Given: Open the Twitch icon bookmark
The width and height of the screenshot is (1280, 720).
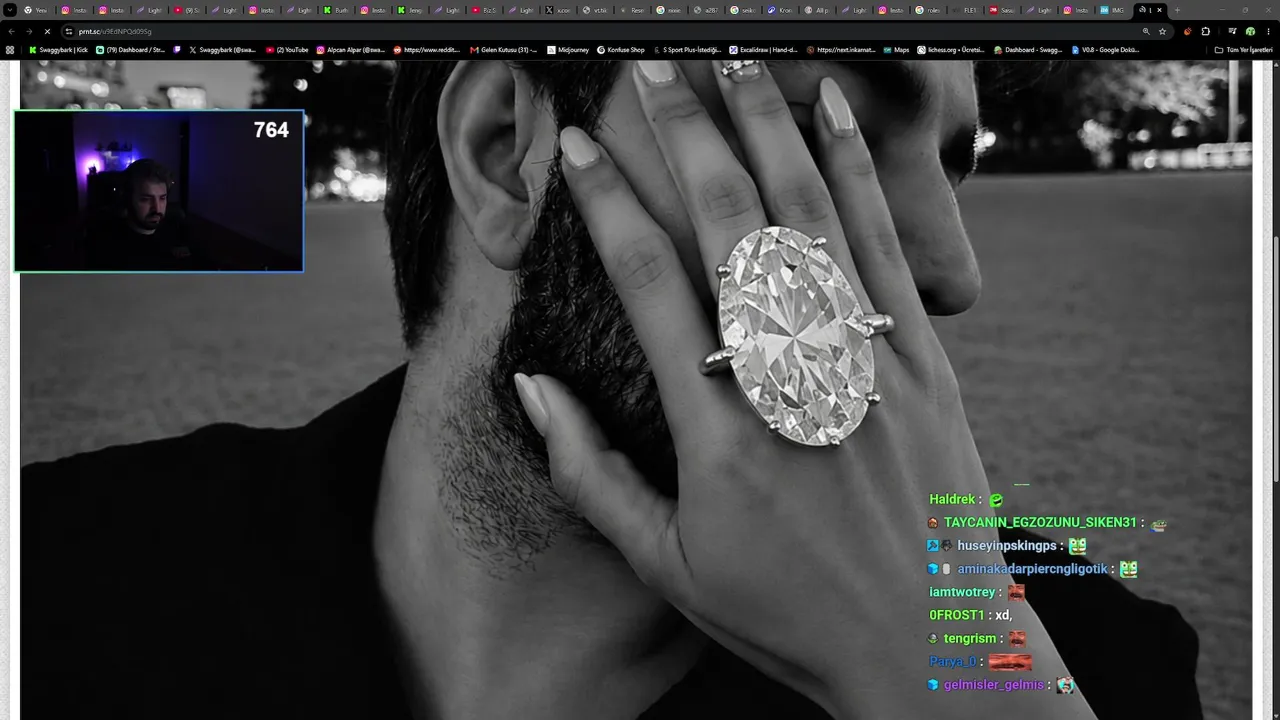Looking at the screenshot, I should point(177,49).
